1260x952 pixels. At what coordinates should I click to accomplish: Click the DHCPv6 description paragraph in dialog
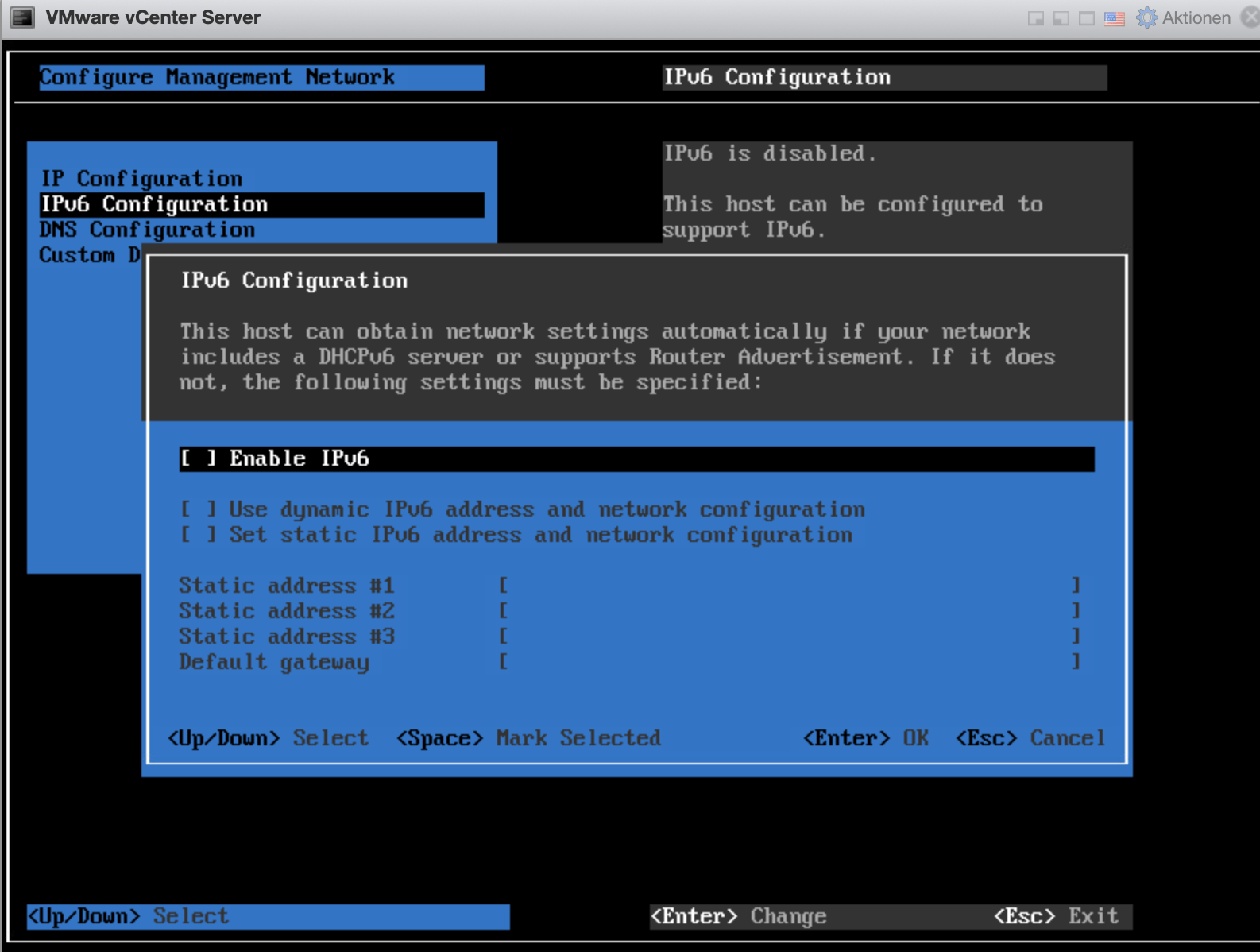click(617, 357)
